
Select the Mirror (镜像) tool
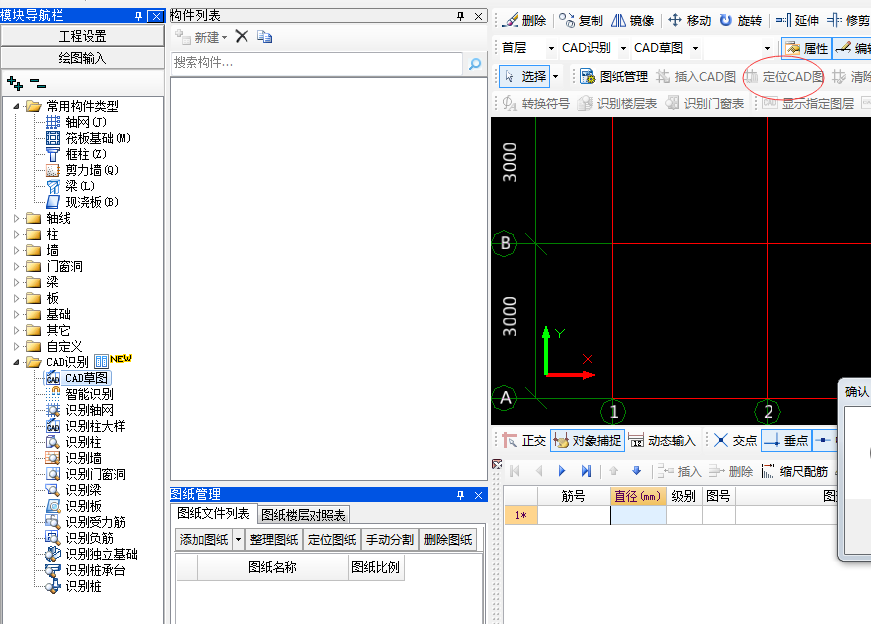632,21
